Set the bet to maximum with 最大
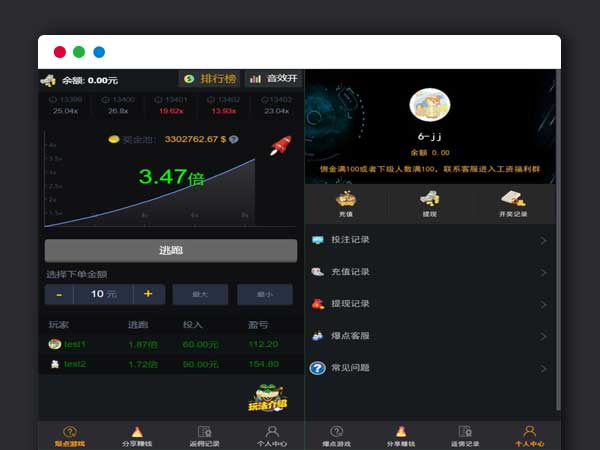 (200, 294)
